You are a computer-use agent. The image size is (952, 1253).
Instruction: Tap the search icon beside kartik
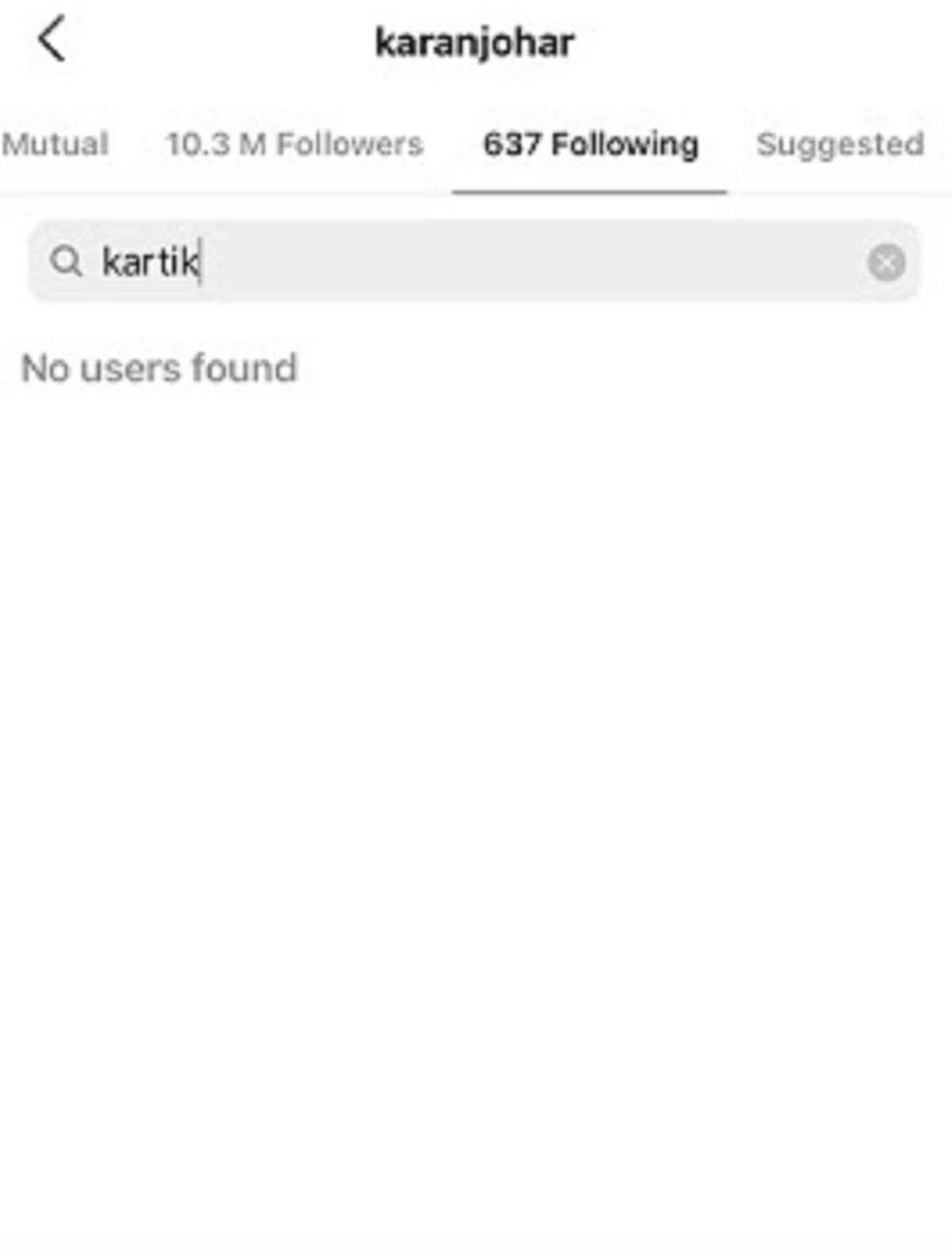[x=67, y=261]
